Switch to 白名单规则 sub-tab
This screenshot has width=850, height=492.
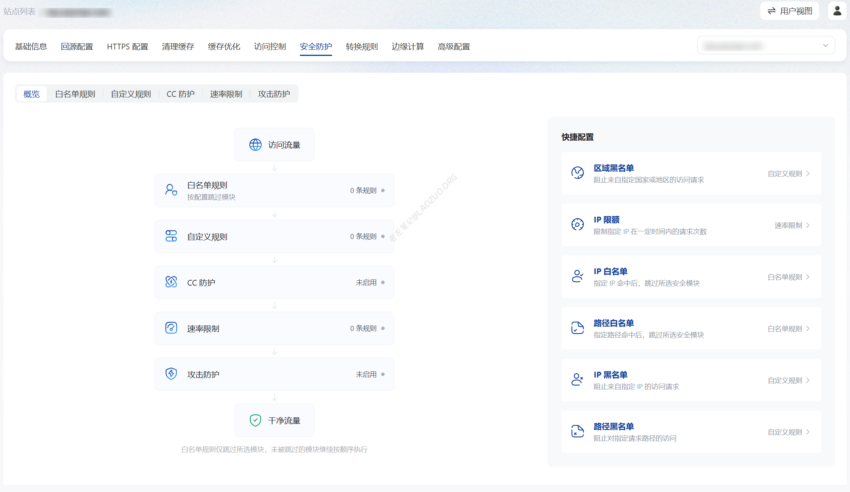pos(75,94)
